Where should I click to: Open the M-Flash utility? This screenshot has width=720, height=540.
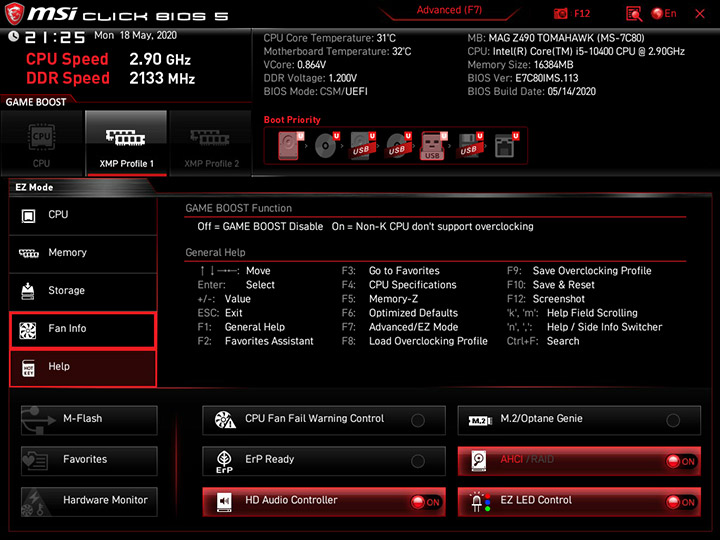[89, 420]
